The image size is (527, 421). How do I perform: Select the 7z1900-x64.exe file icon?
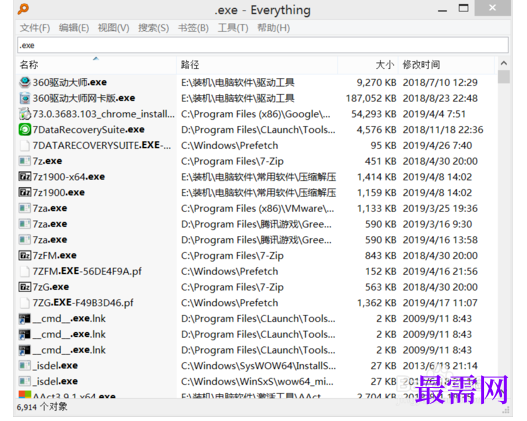(x=25, y=177)
